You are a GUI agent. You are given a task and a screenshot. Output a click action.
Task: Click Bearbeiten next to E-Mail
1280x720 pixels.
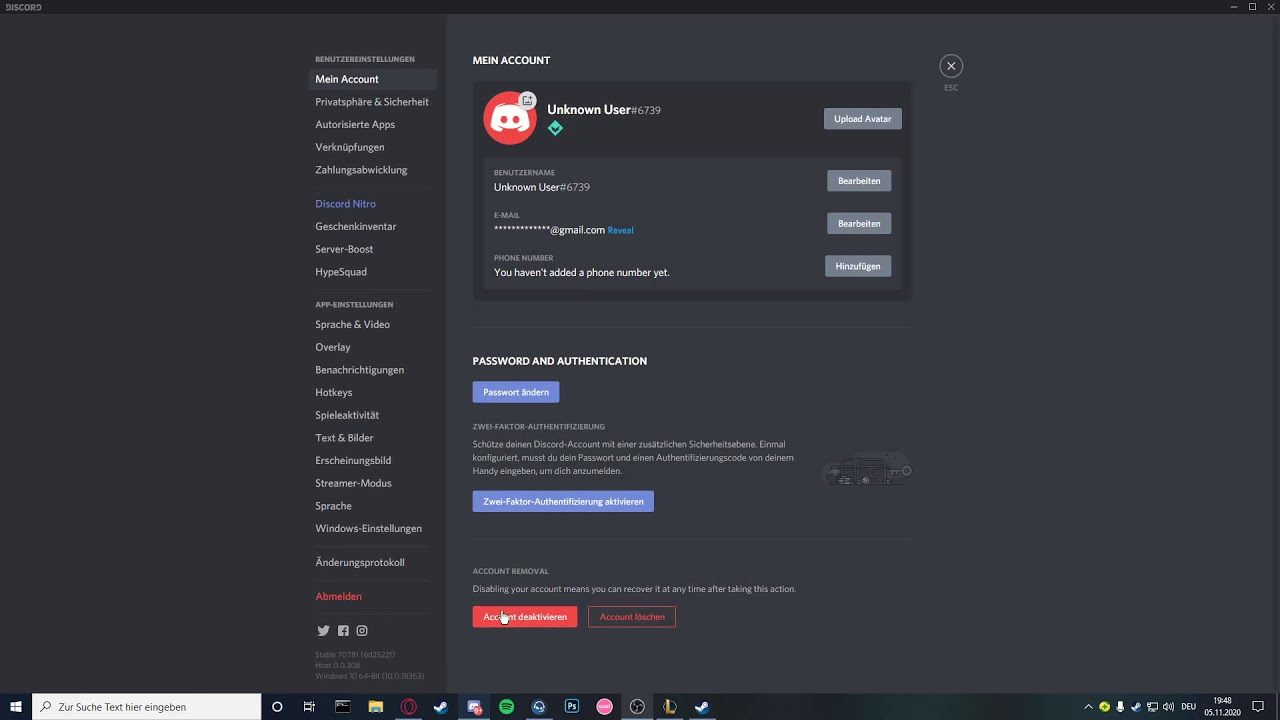(859, 224)
